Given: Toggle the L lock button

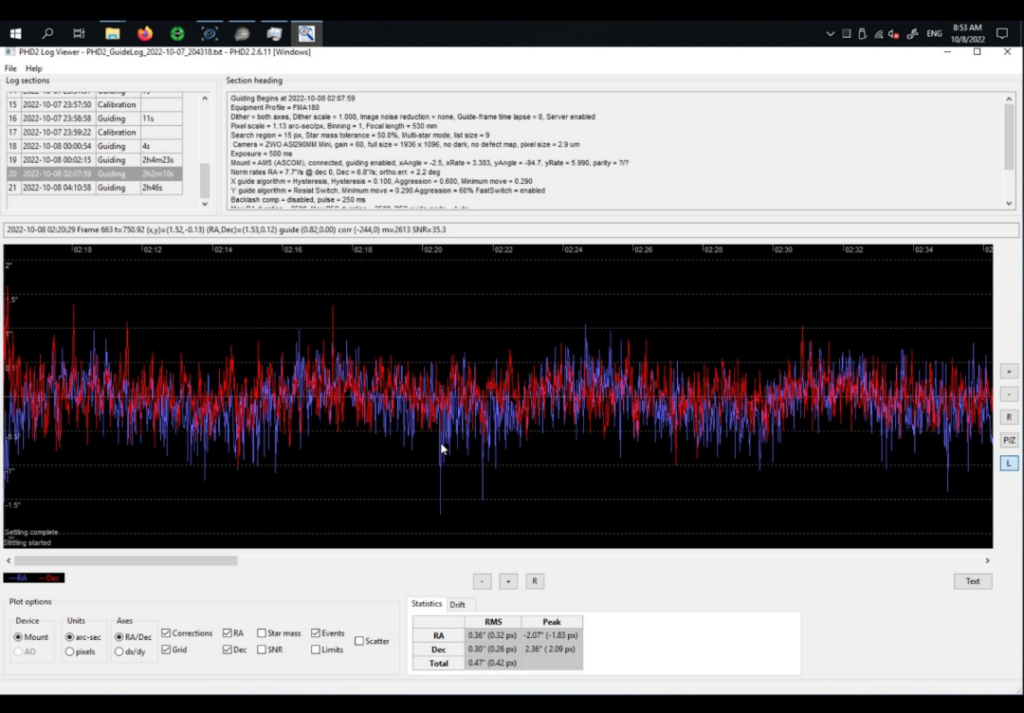Looking at the screenshot, I should tap(1009, 463).
